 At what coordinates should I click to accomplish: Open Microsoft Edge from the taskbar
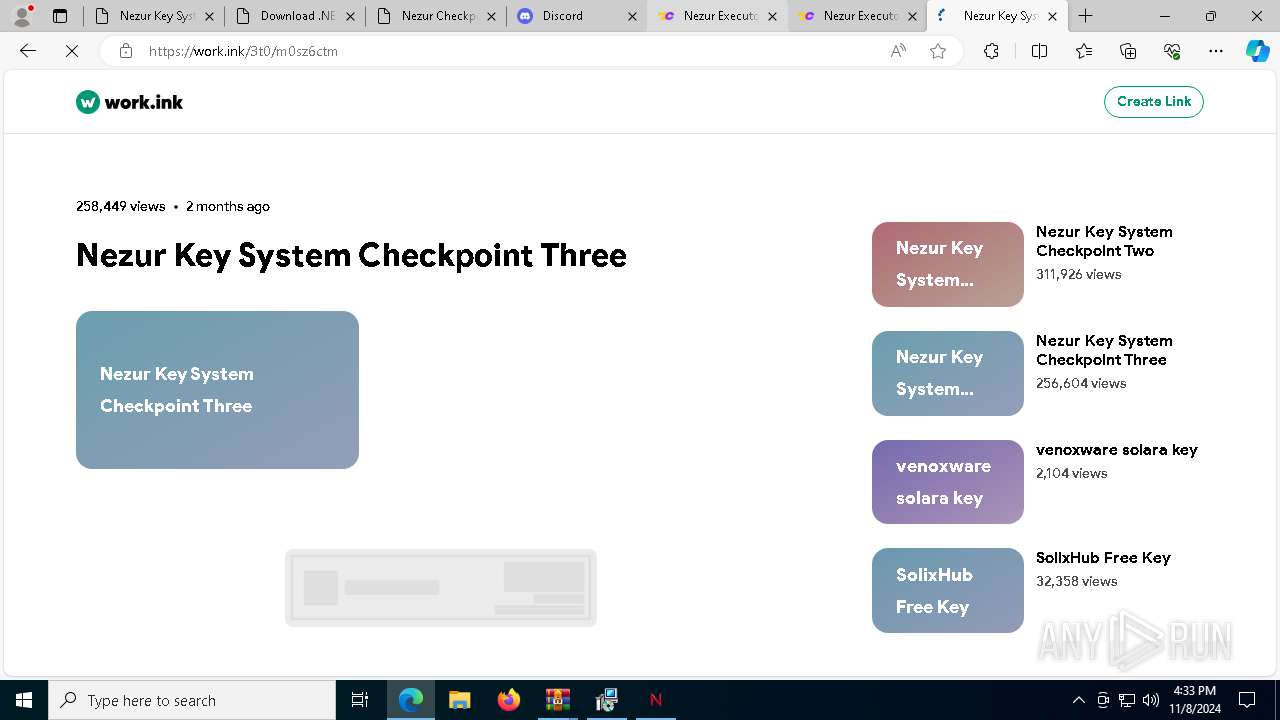click(x=411, y=700)
